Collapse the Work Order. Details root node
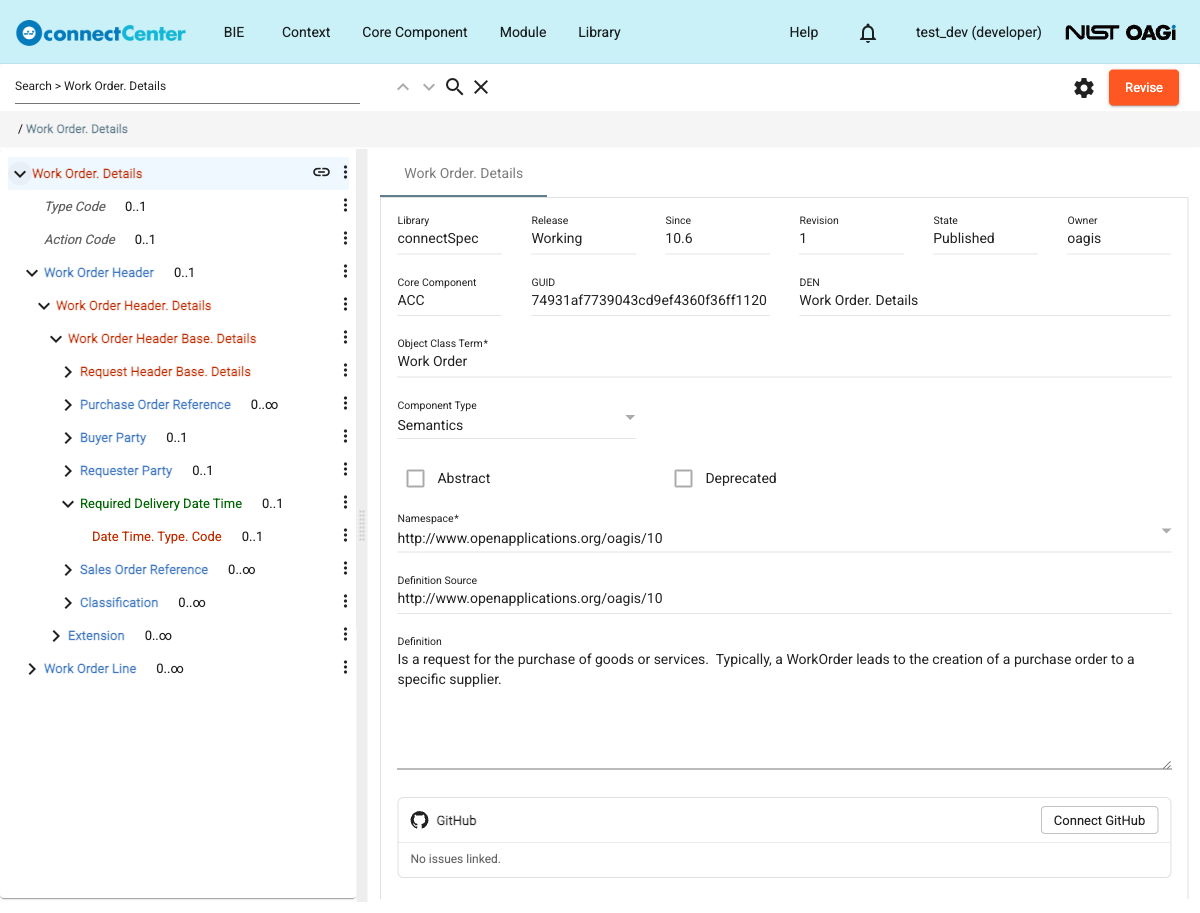The image size is (1200, 913). 20,173
